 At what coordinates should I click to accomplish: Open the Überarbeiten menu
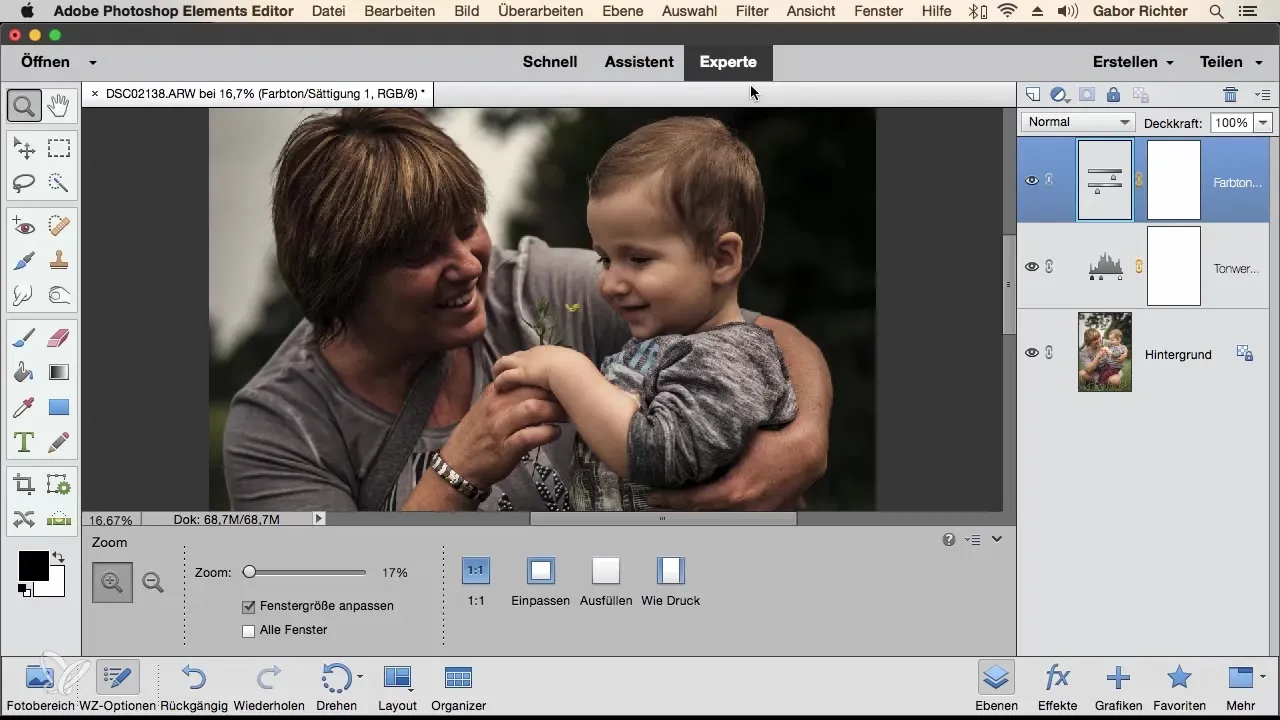(539, 11)
